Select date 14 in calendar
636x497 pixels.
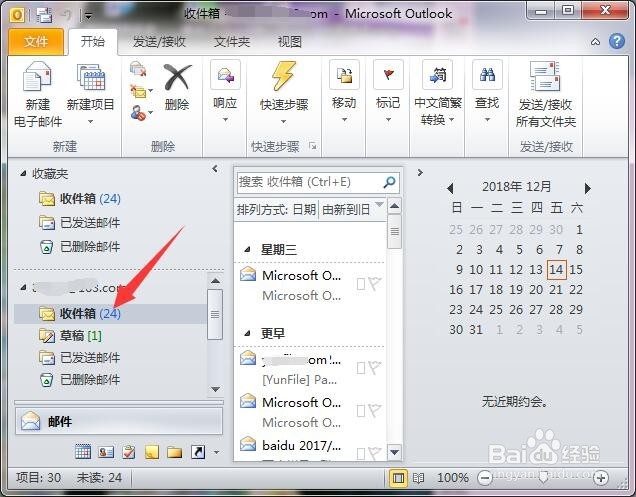tap(556, 269)
